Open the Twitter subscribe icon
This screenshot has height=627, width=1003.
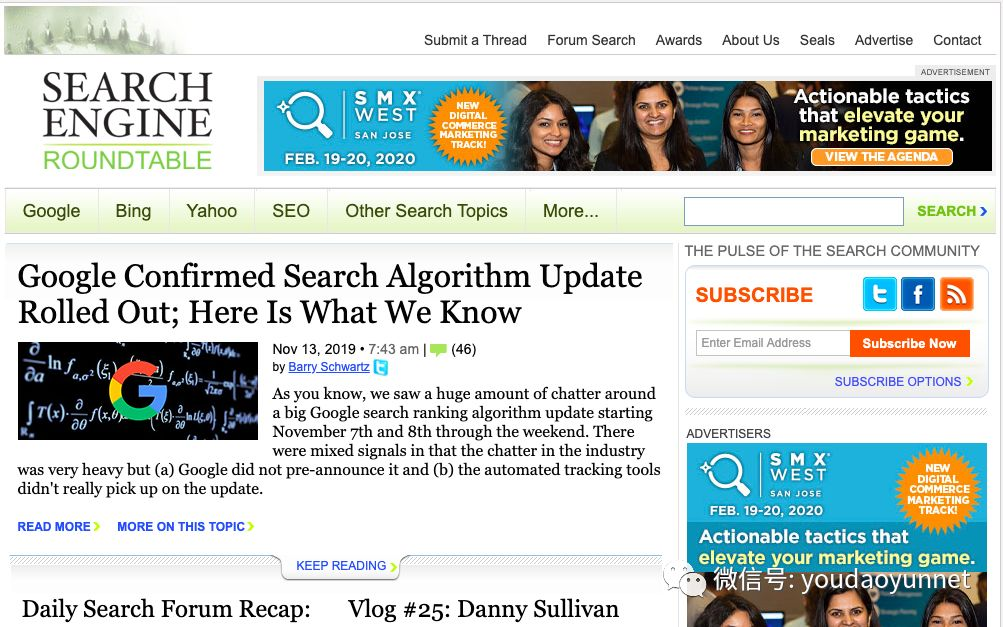880,294
